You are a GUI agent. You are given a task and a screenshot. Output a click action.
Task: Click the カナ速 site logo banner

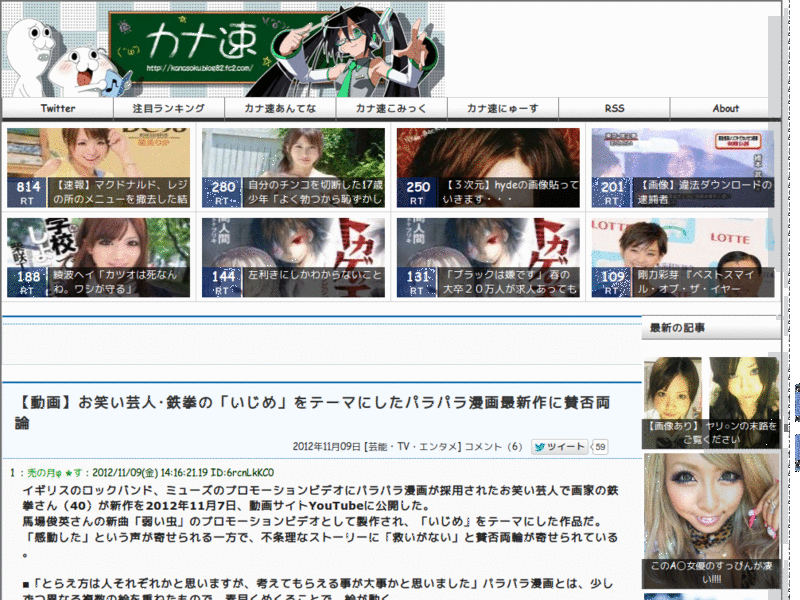coord(223,49)
